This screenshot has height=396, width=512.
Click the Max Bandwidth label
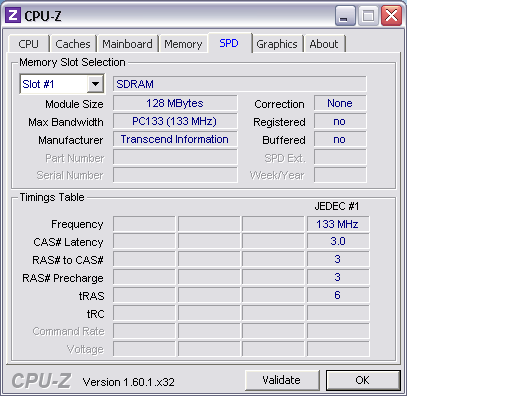(66, 122)
